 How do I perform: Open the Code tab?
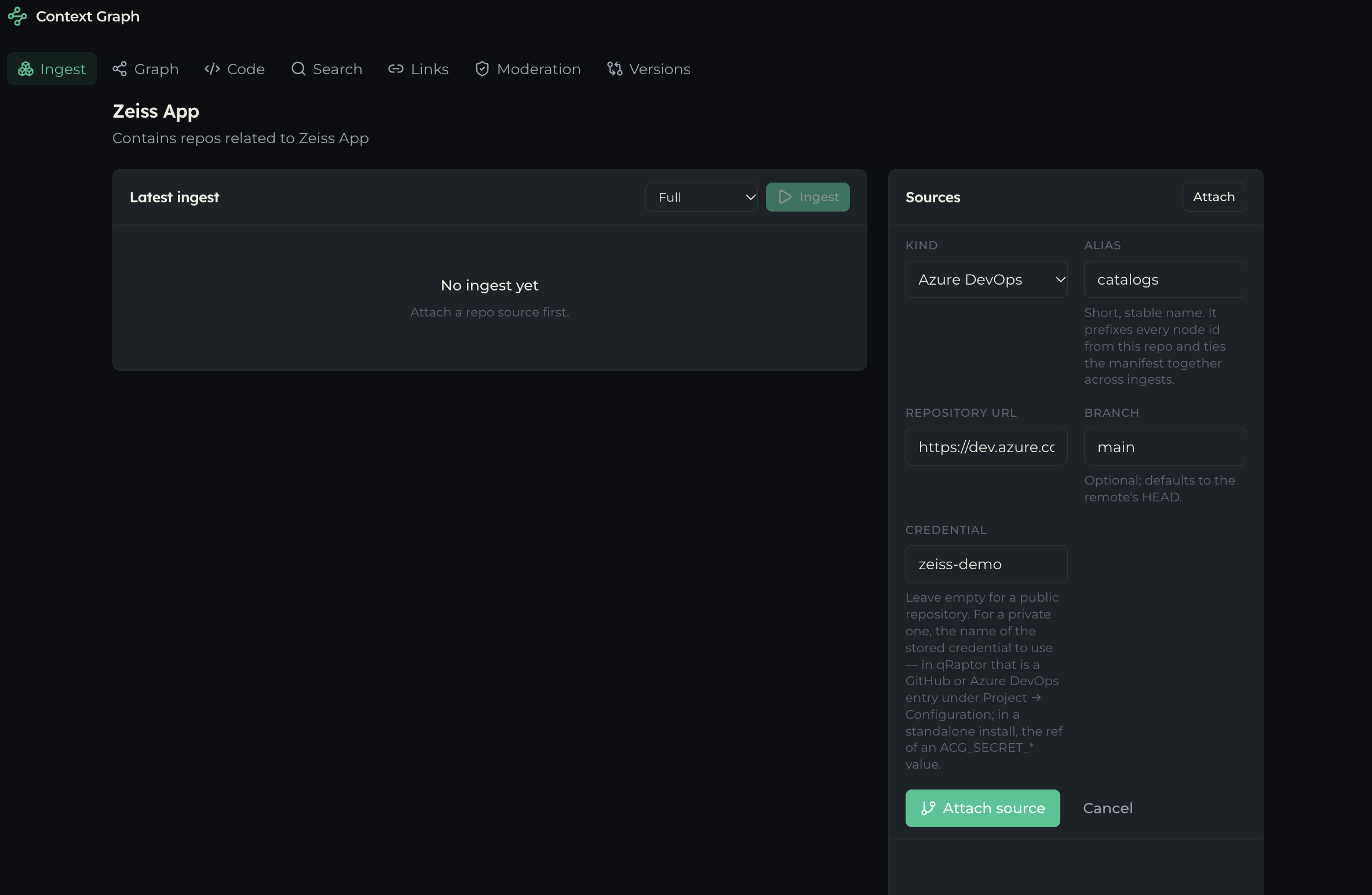pyautogui.click(x=235, y=69)
